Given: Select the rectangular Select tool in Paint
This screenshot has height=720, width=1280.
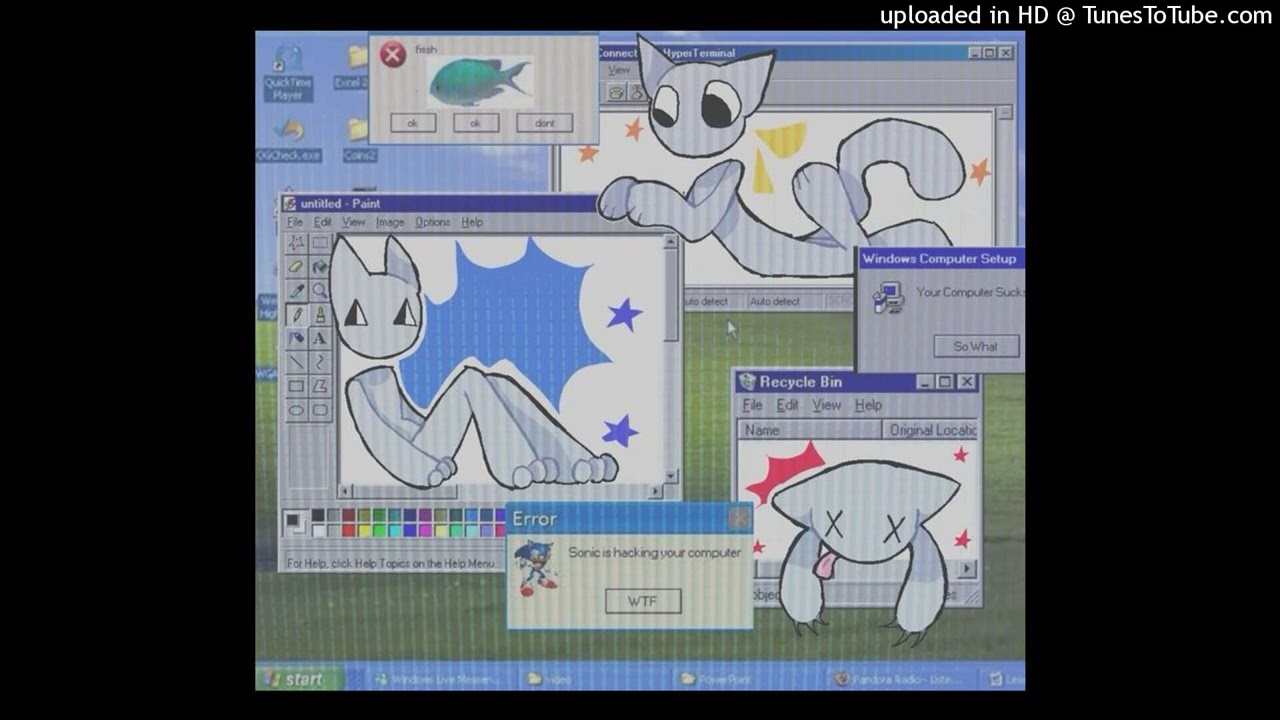Looking at the screenshot, I should click(x=319, y=243).
